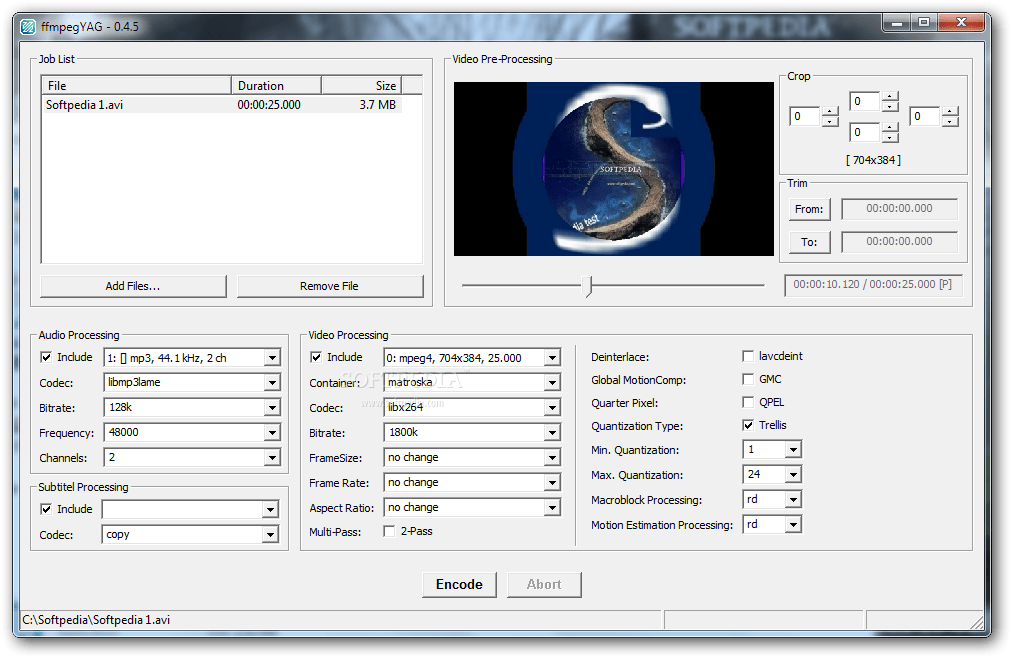Click the top crop value field
Image resolution: width=1012 pixels, height=658 pixels.
point(865,102)
